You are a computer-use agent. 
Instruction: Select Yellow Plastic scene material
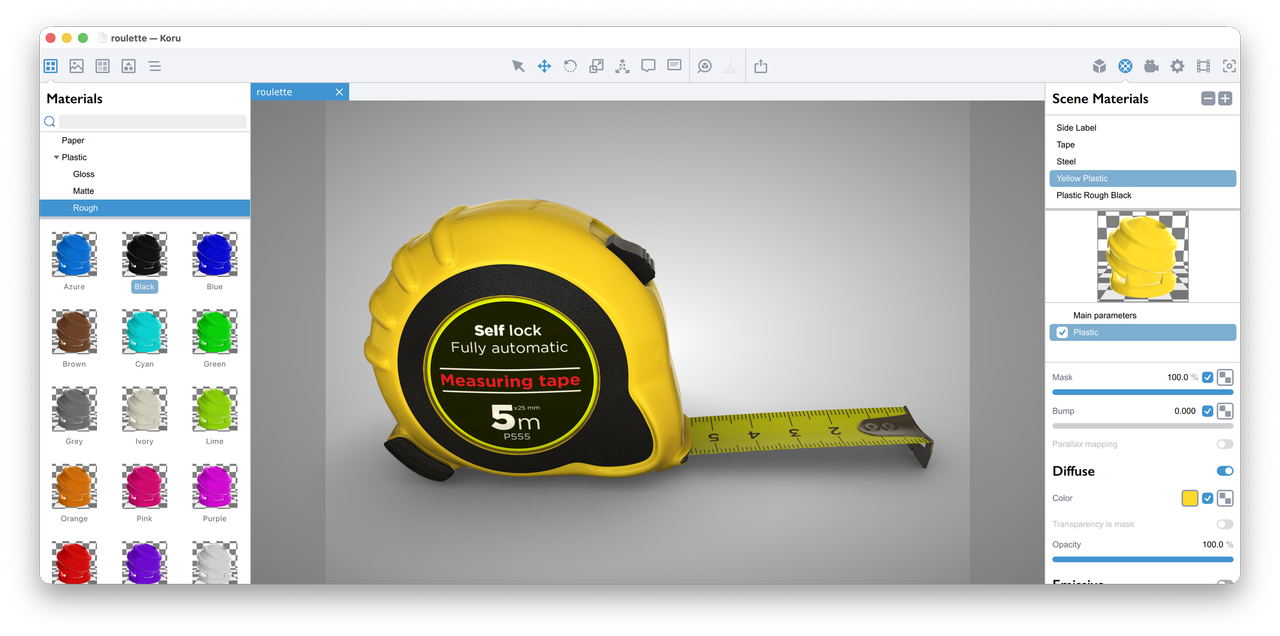1143,178
